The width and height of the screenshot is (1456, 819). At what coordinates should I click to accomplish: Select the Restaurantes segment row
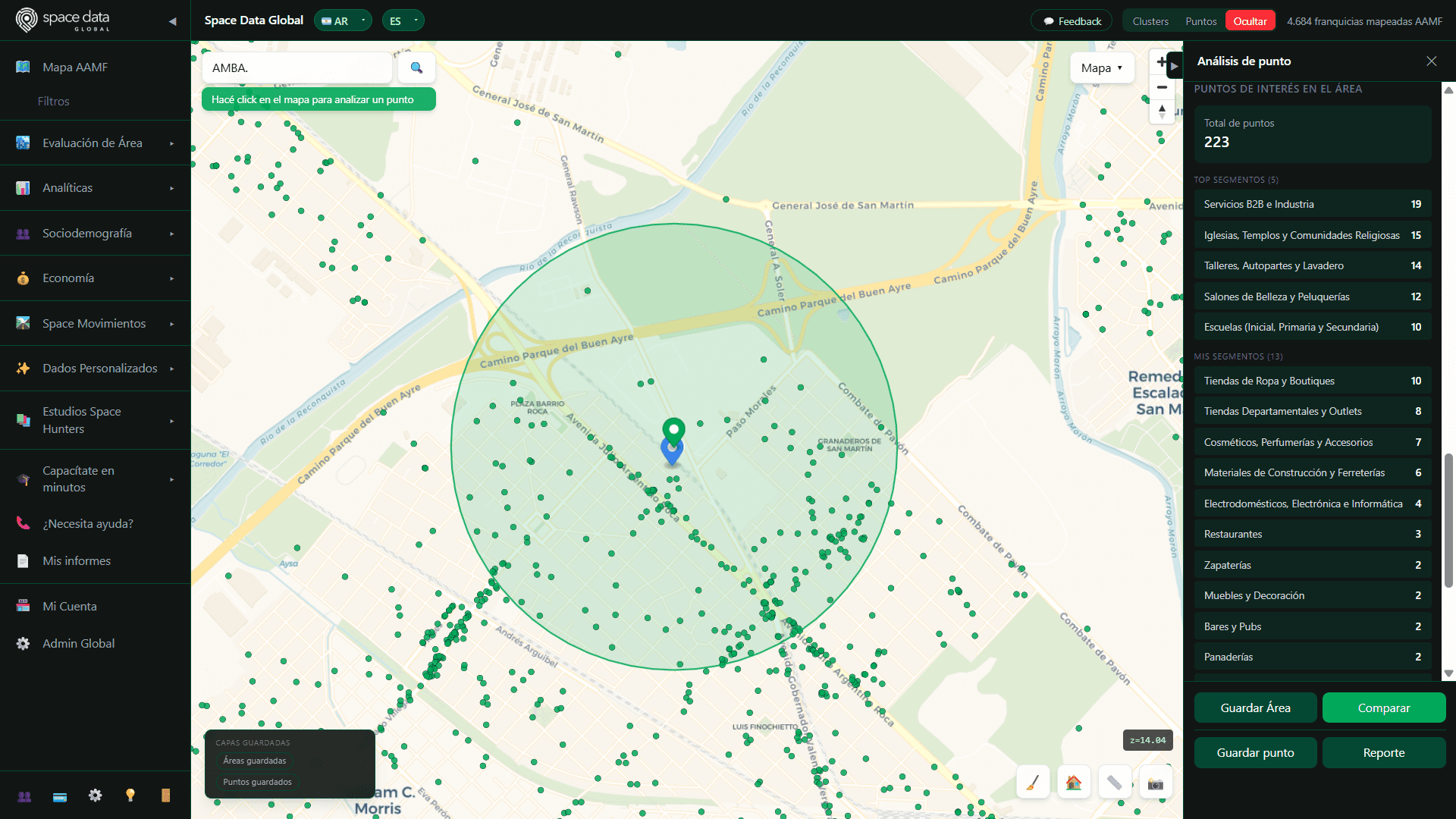1313,534
